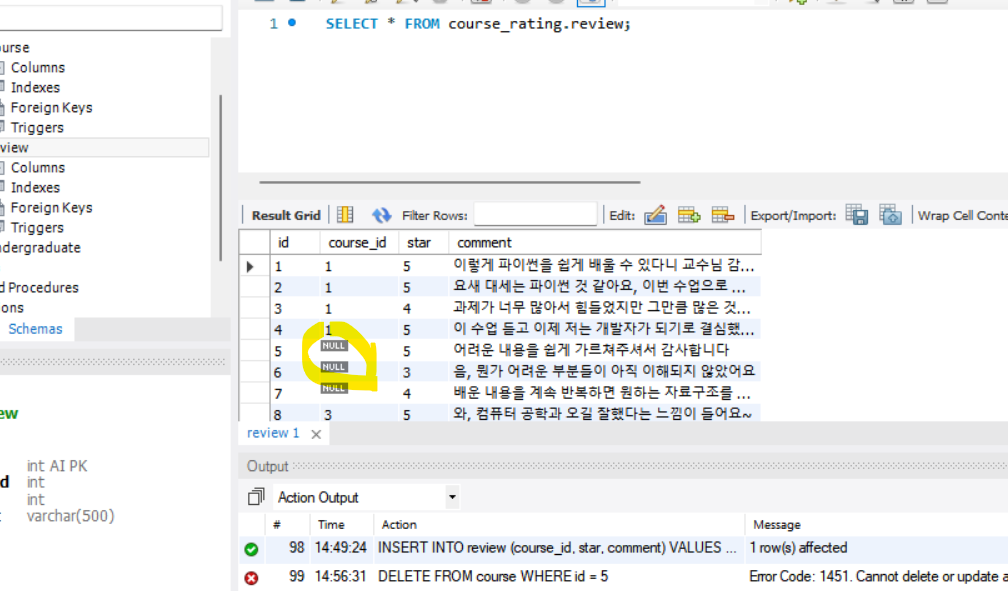Click Message column header in output panel
Image resolution: width=1008 pixels, height=591 pixels.
pos(777,525)
